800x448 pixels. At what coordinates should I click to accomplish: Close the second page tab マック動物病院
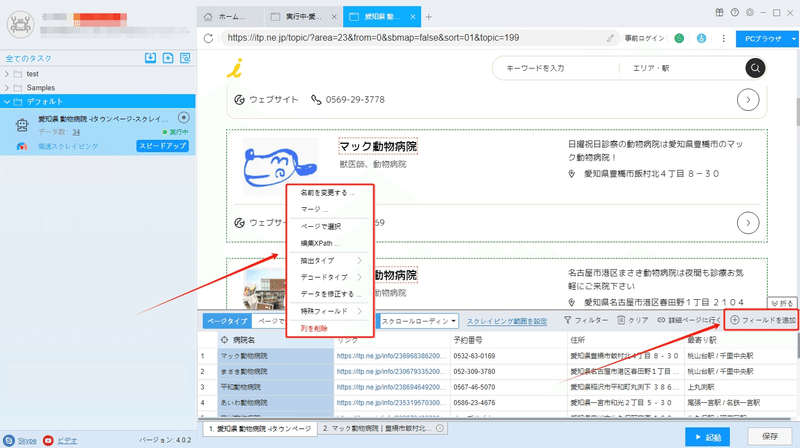[x=440, y=429]
